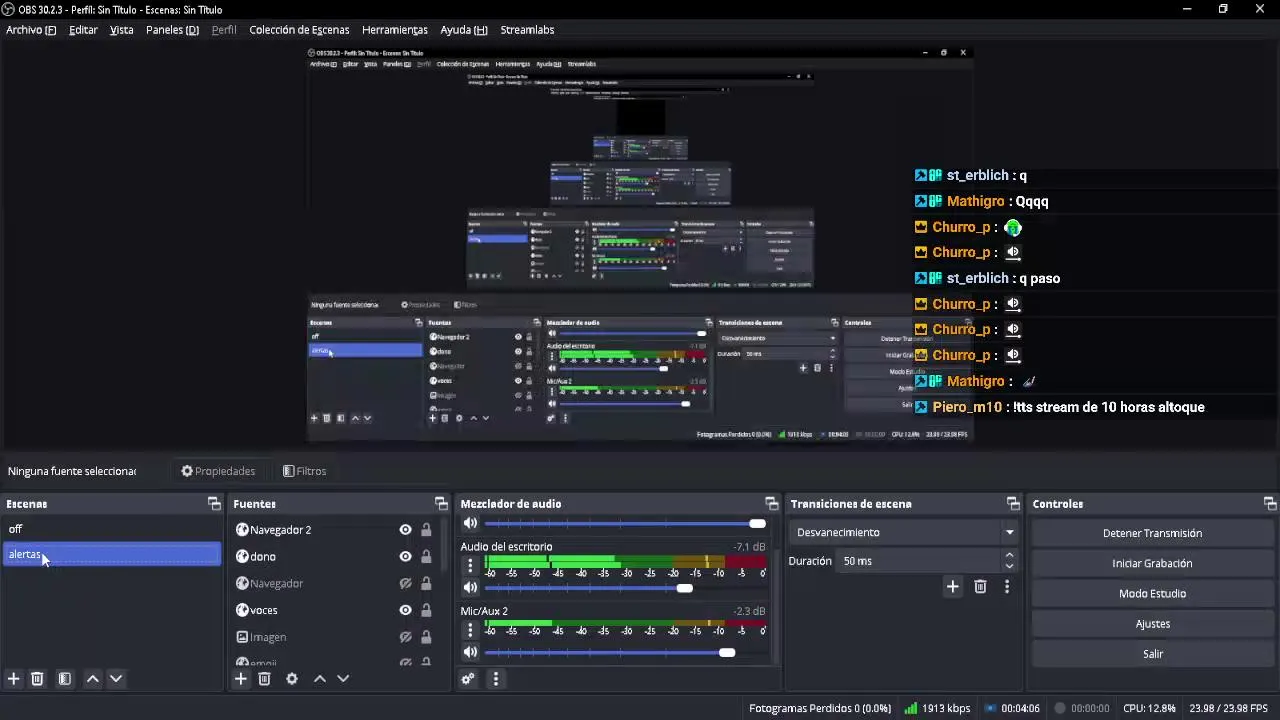Screen dimensions: 1280x720
Task: Hide the voces source
Action: (x=405, y=610)
